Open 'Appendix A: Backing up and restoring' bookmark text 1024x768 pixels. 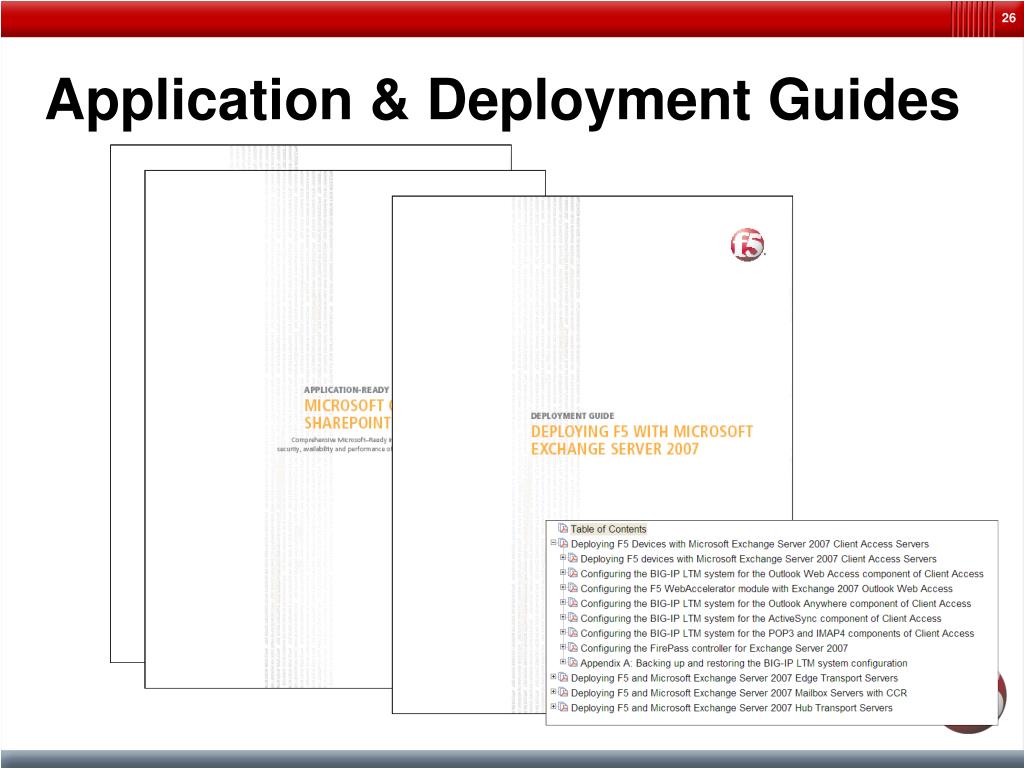point(743,663)
